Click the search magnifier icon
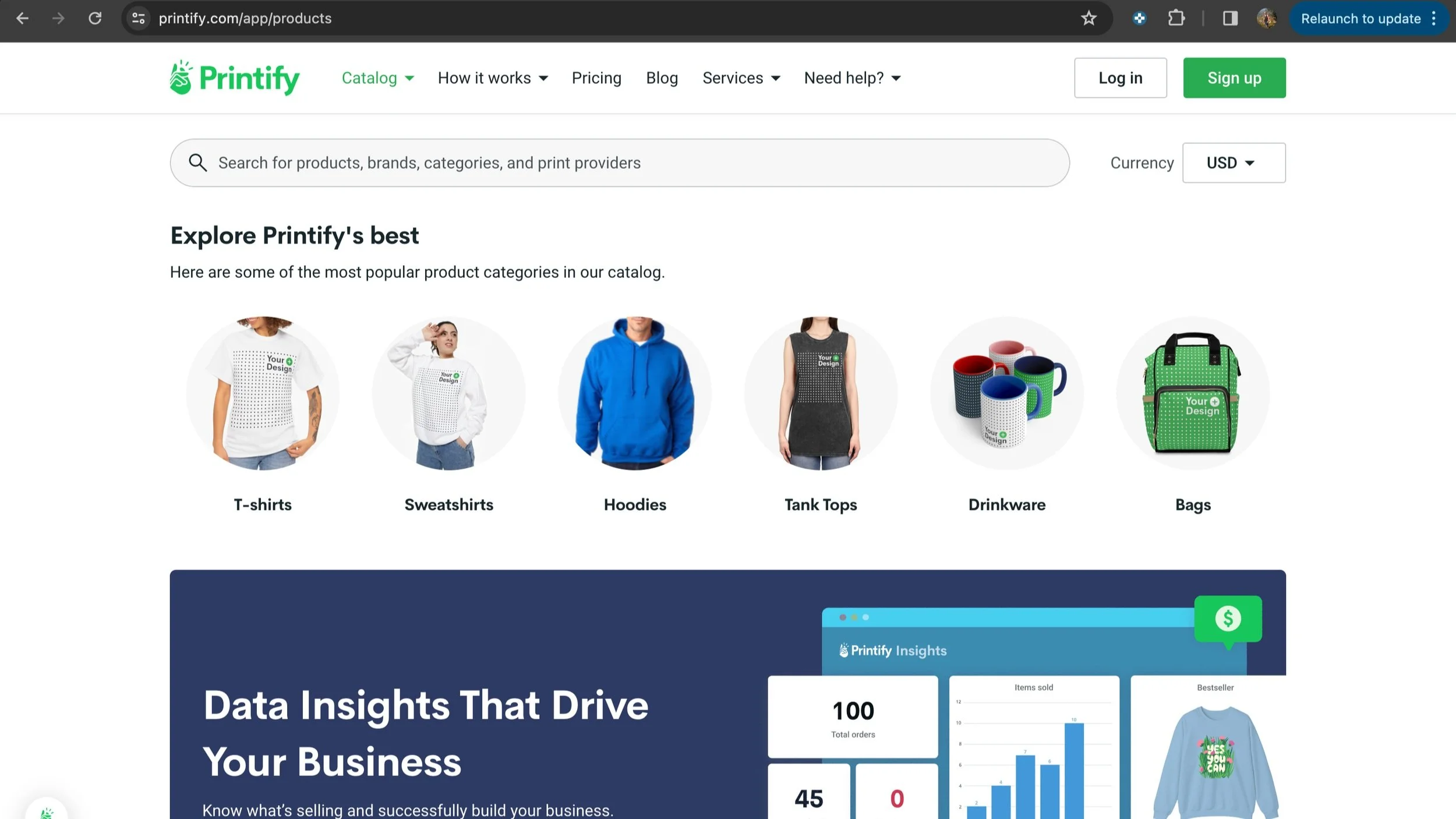This screenshot has height=819, width=1456. point(198,163)
